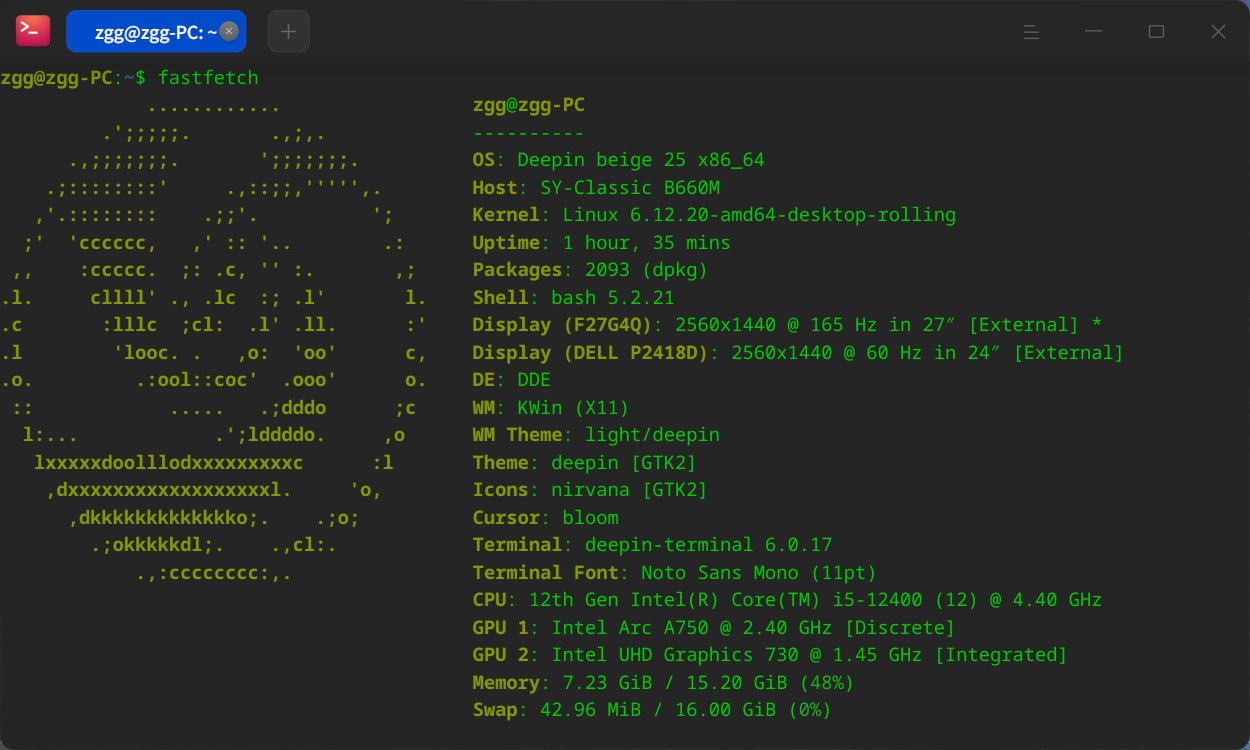Close the zgg@zgg-PC terminal tab
1250x750 pixels.
coord(229,31)
